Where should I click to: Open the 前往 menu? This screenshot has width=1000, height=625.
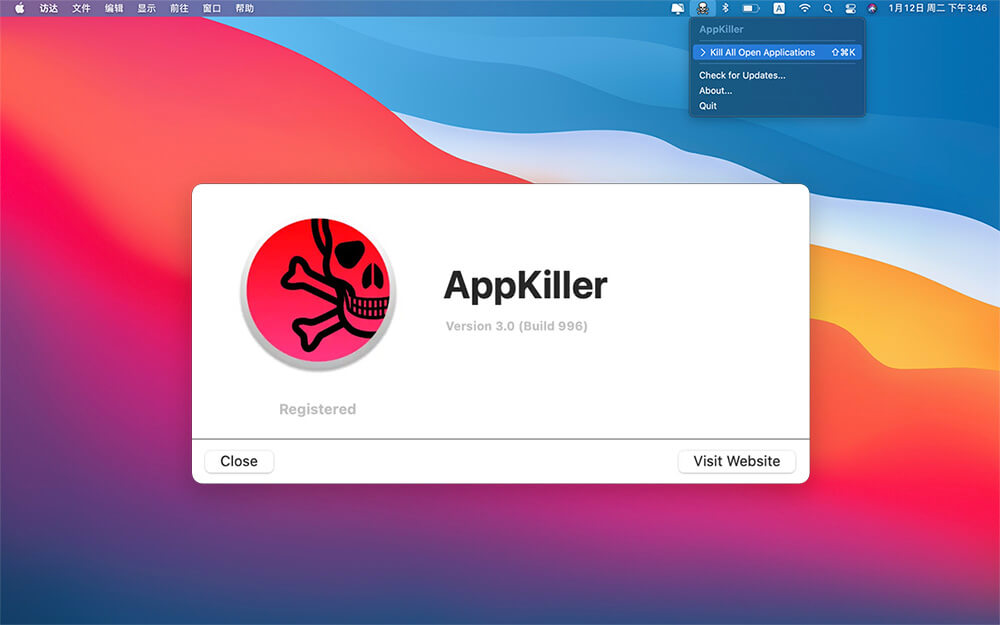tap(179, 8)
